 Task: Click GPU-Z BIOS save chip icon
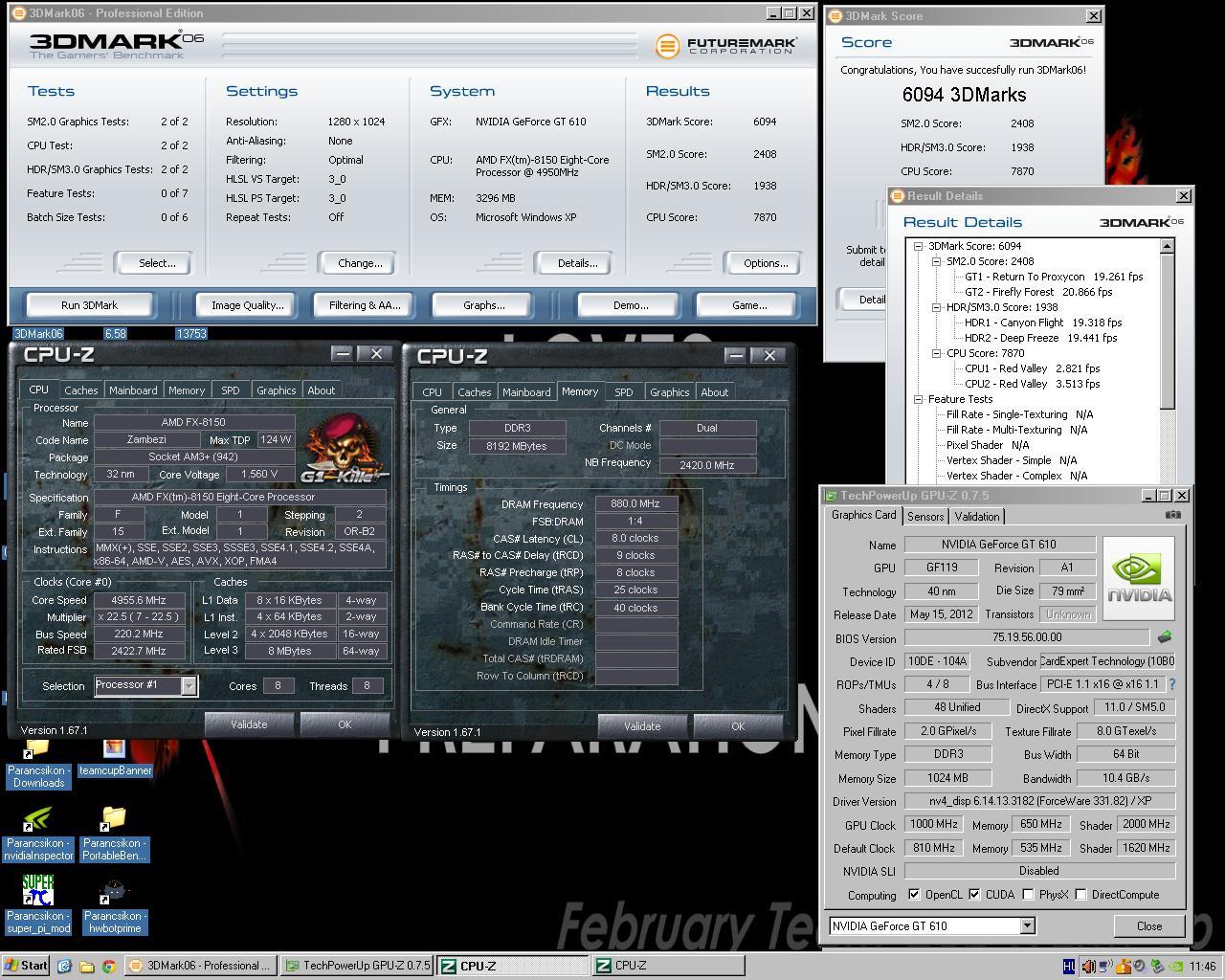(1165, 637)
